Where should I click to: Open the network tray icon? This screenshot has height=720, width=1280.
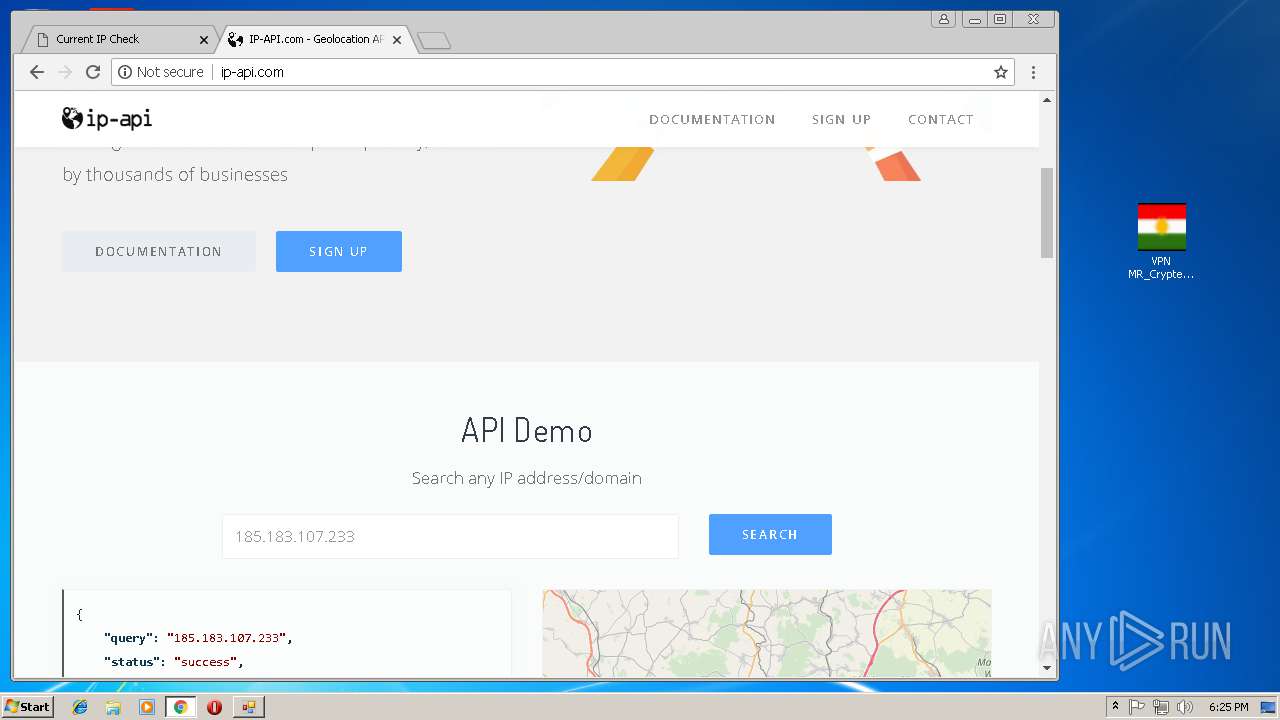(1161, 707)
